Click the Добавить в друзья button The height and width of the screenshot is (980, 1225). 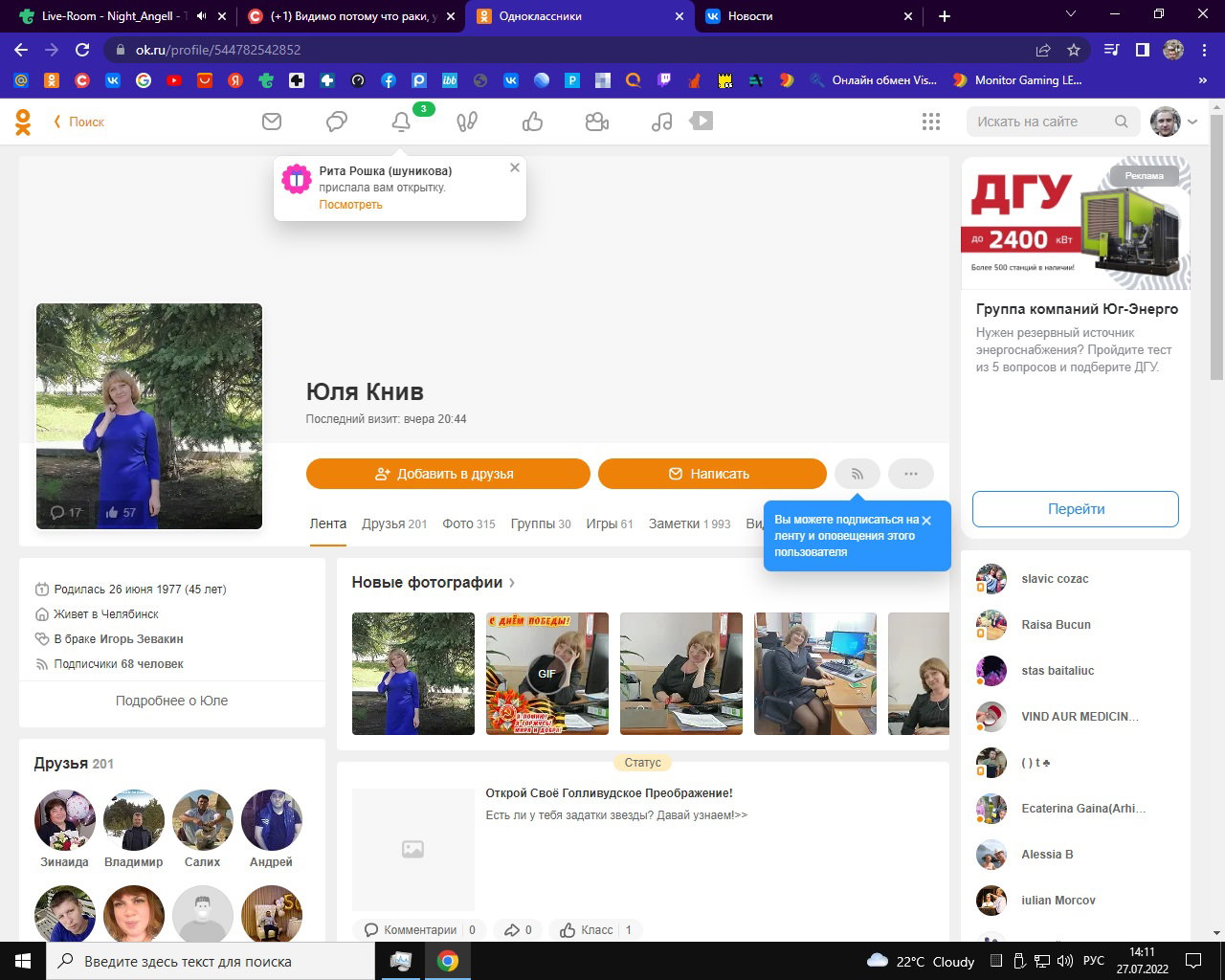[448, 474]
